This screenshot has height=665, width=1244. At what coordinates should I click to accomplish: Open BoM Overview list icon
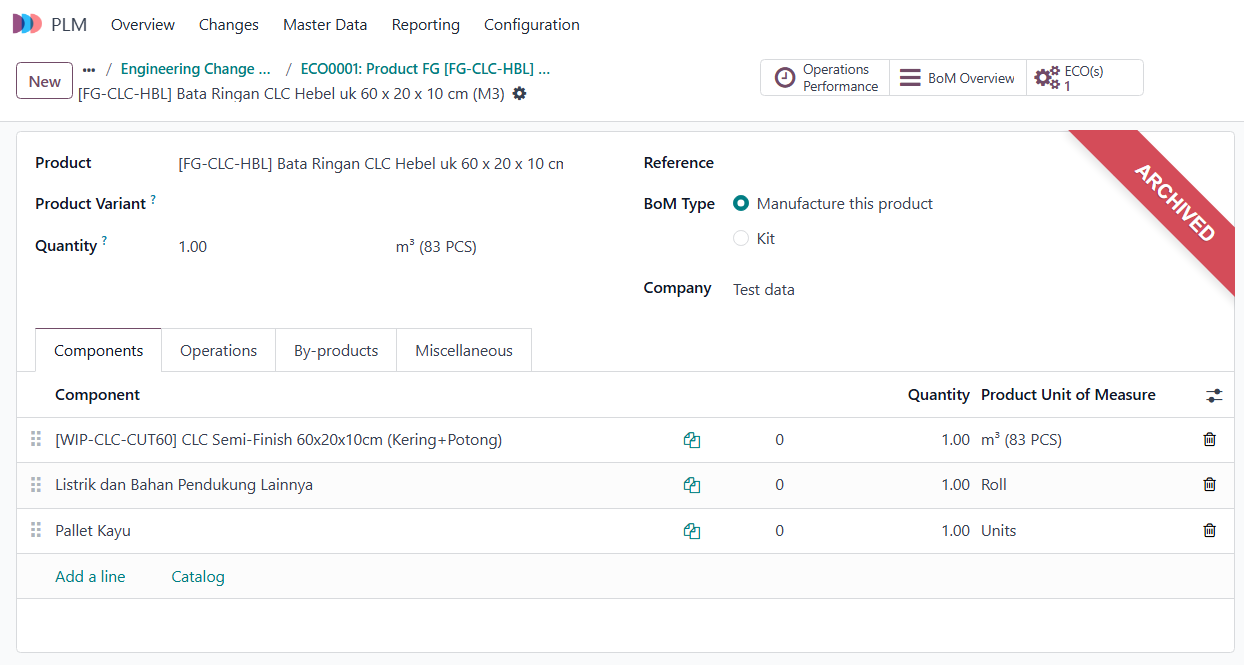909,78
